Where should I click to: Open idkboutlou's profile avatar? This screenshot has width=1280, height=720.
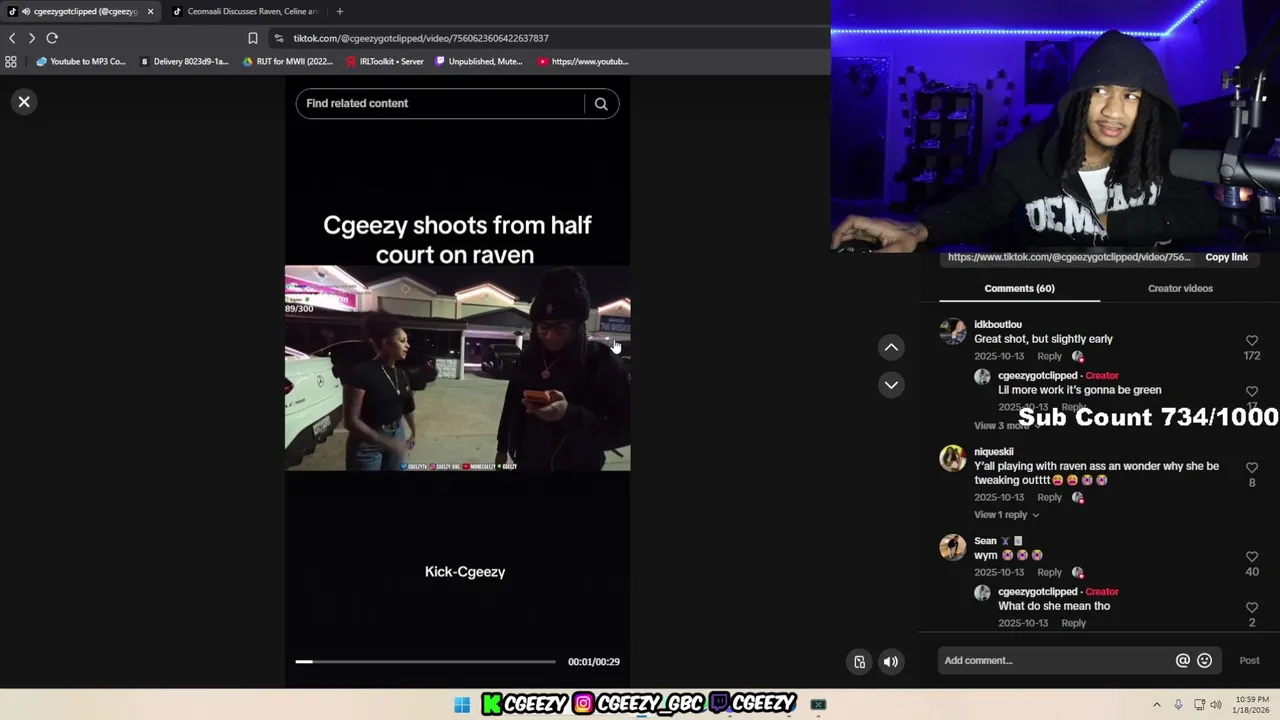pos(953,331)
